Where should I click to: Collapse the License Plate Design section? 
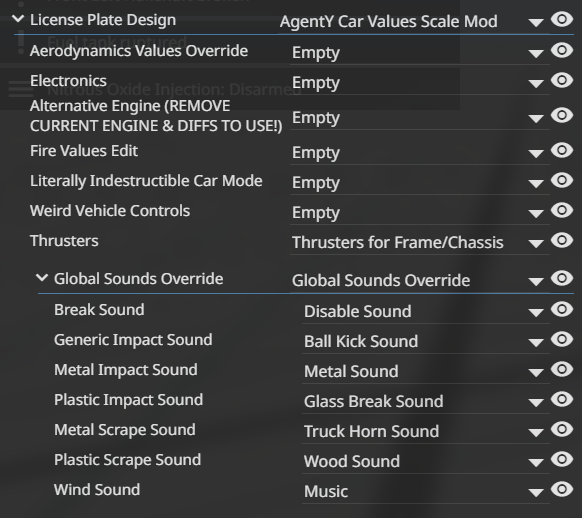click(x=18, y=19)
